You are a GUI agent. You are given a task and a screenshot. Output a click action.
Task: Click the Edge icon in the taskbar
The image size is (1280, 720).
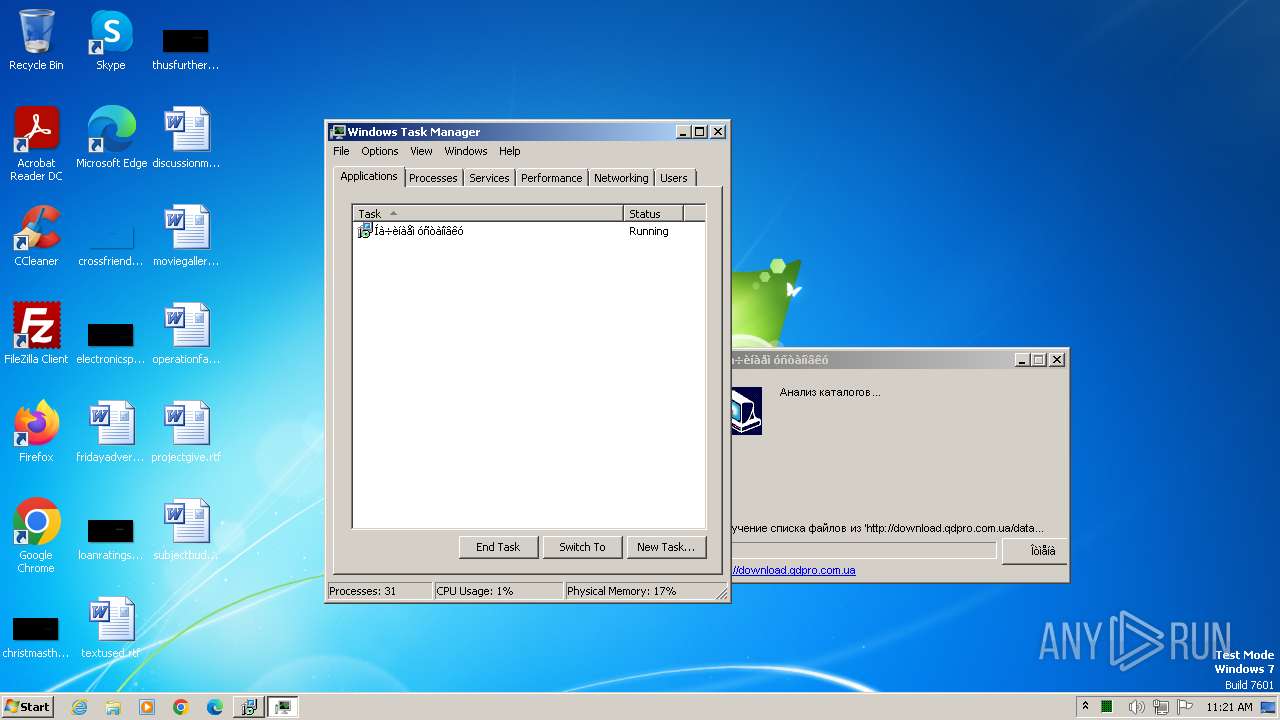[215, 707]
